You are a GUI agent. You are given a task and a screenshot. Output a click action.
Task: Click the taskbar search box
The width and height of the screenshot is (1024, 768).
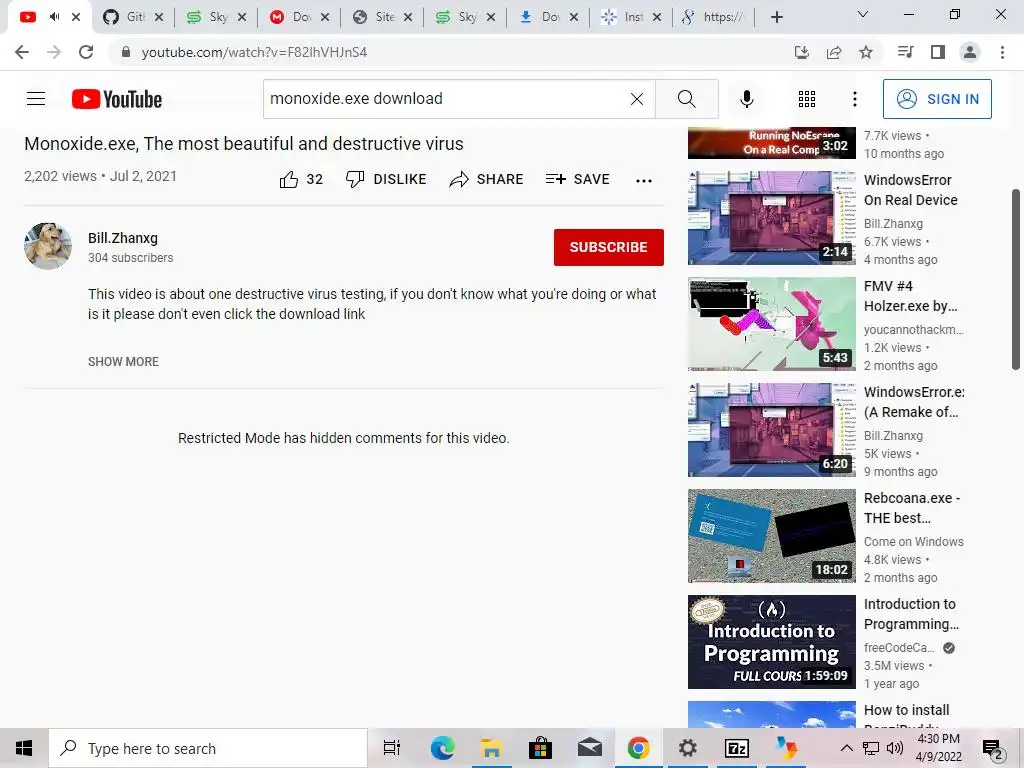tap(208, 748)
